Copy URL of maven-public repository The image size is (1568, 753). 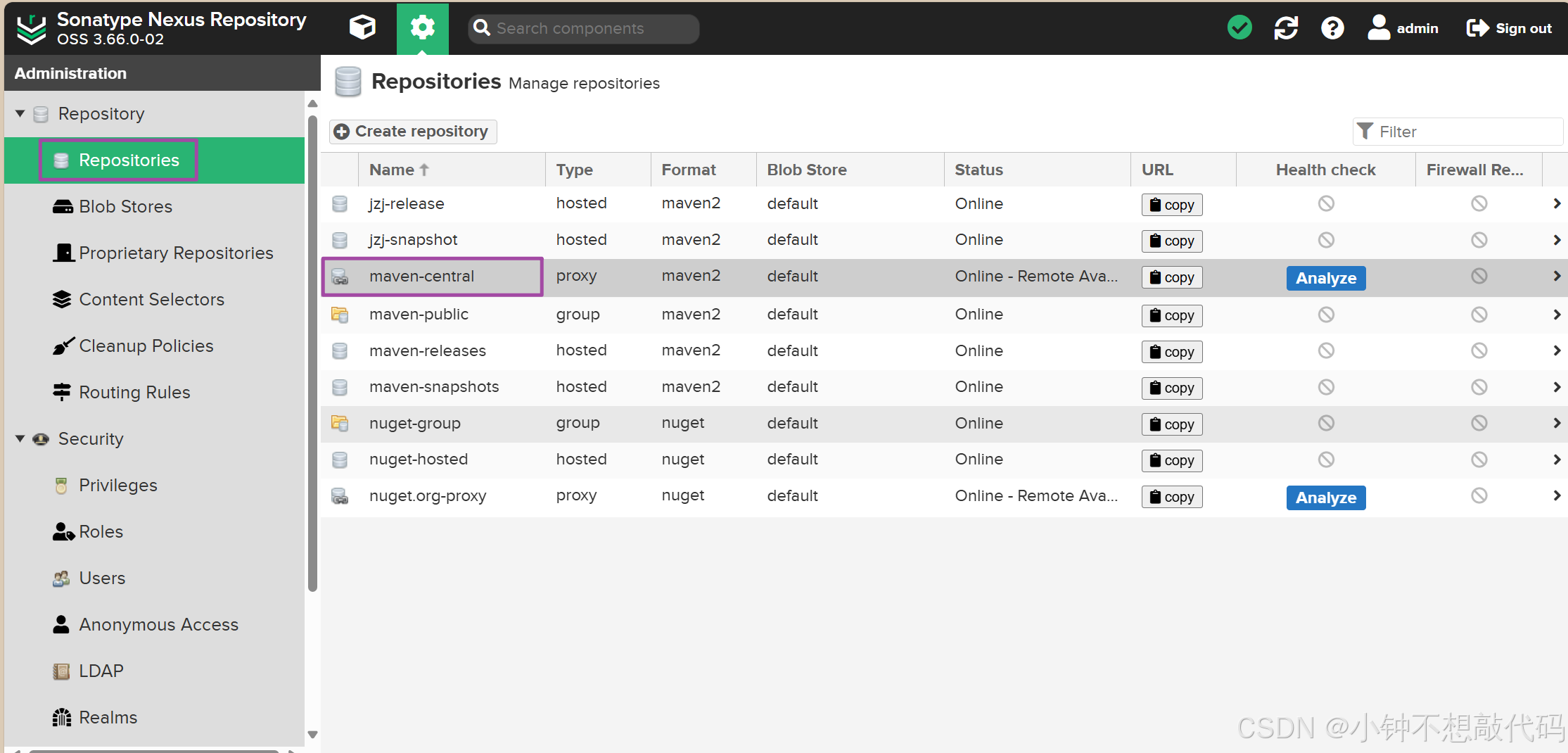tap(1172, 315)
